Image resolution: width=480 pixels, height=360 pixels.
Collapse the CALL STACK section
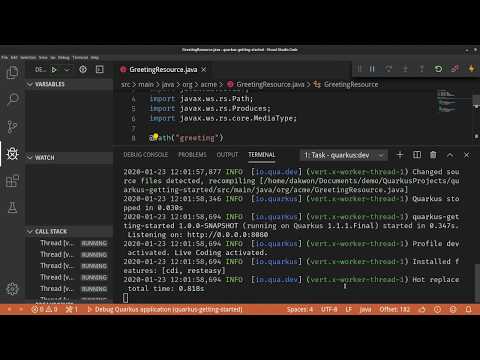[69, 231]
